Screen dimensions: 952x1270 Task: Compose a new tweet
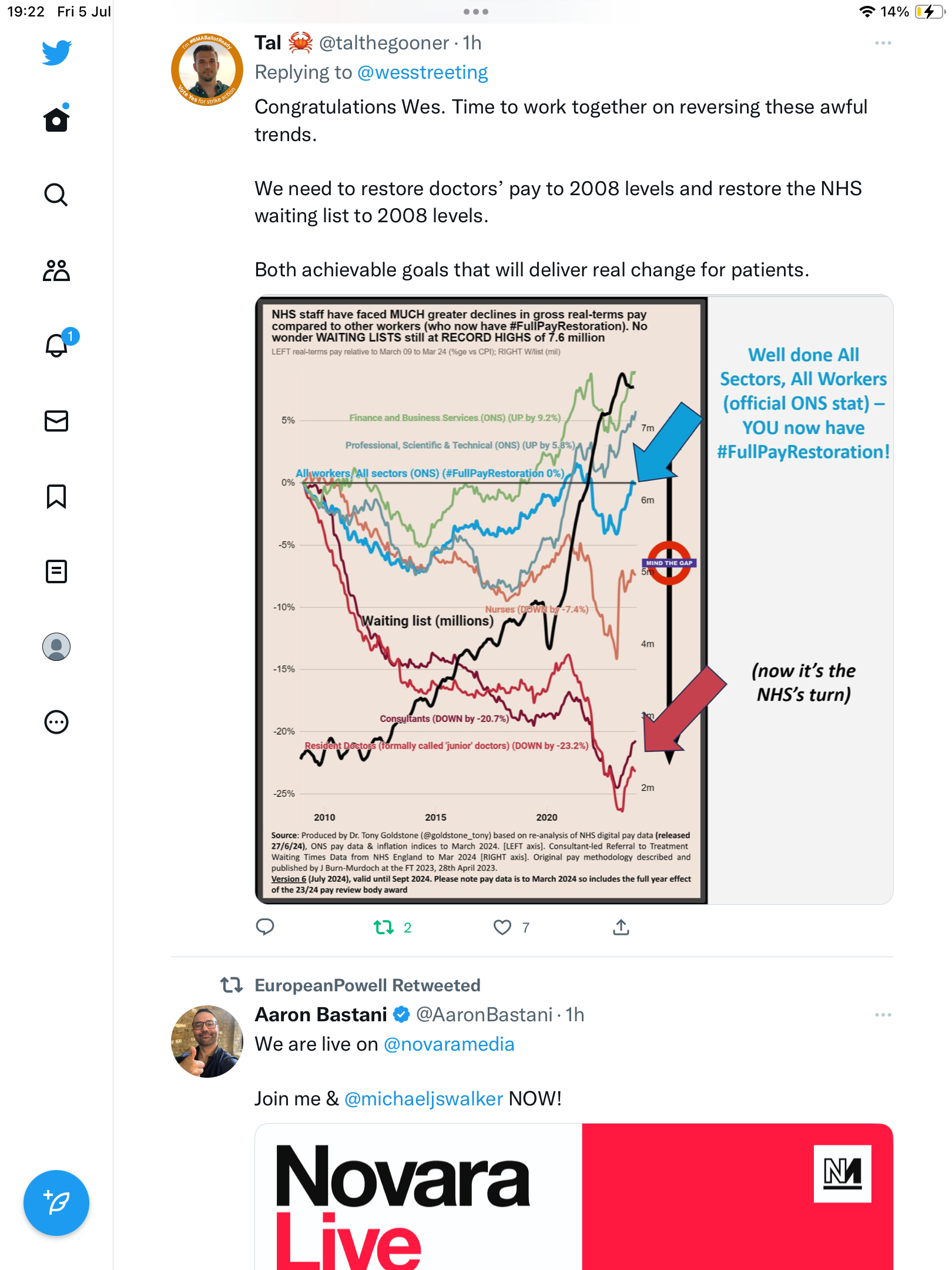coord(56,1203)
